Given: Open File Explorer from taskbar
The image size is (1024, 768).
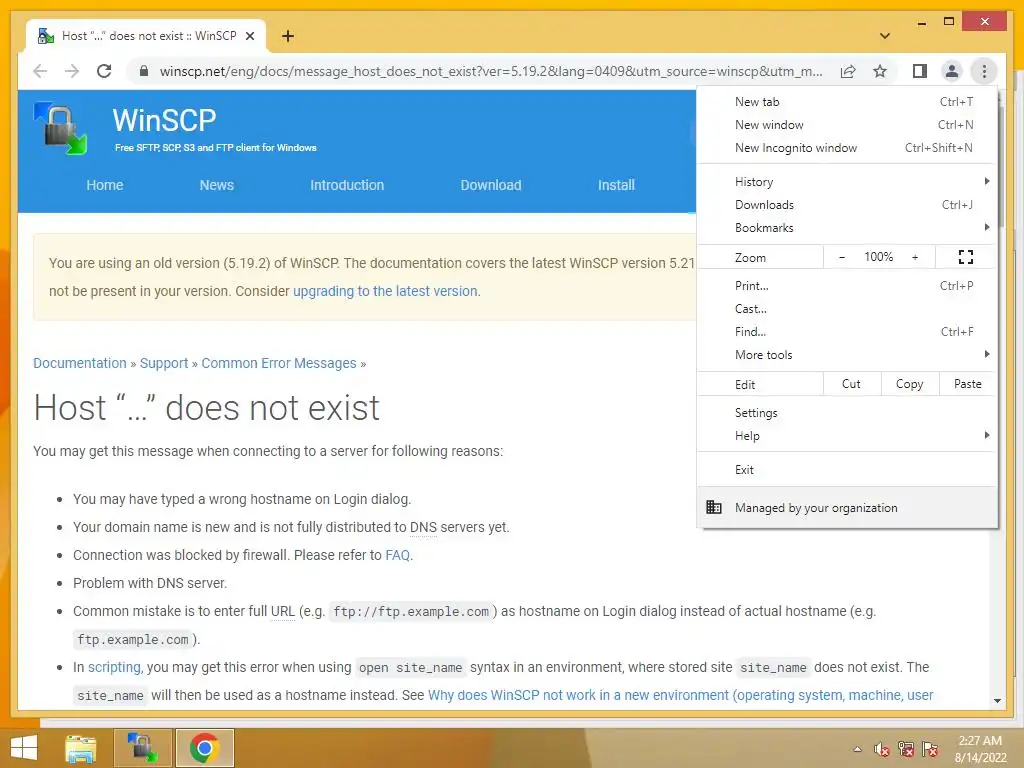Looking at the screenshot, I should point(80,748).
